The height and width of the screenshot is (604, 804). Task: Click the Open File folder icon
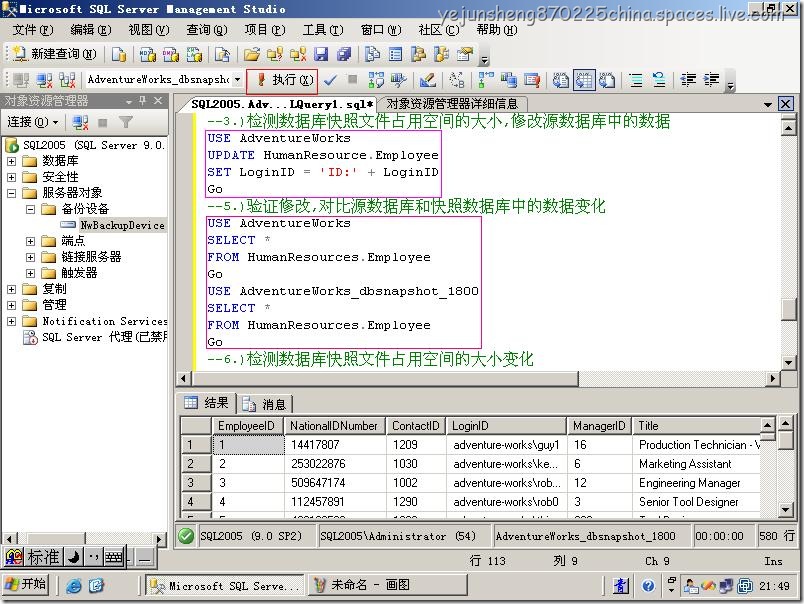[251, 54]
